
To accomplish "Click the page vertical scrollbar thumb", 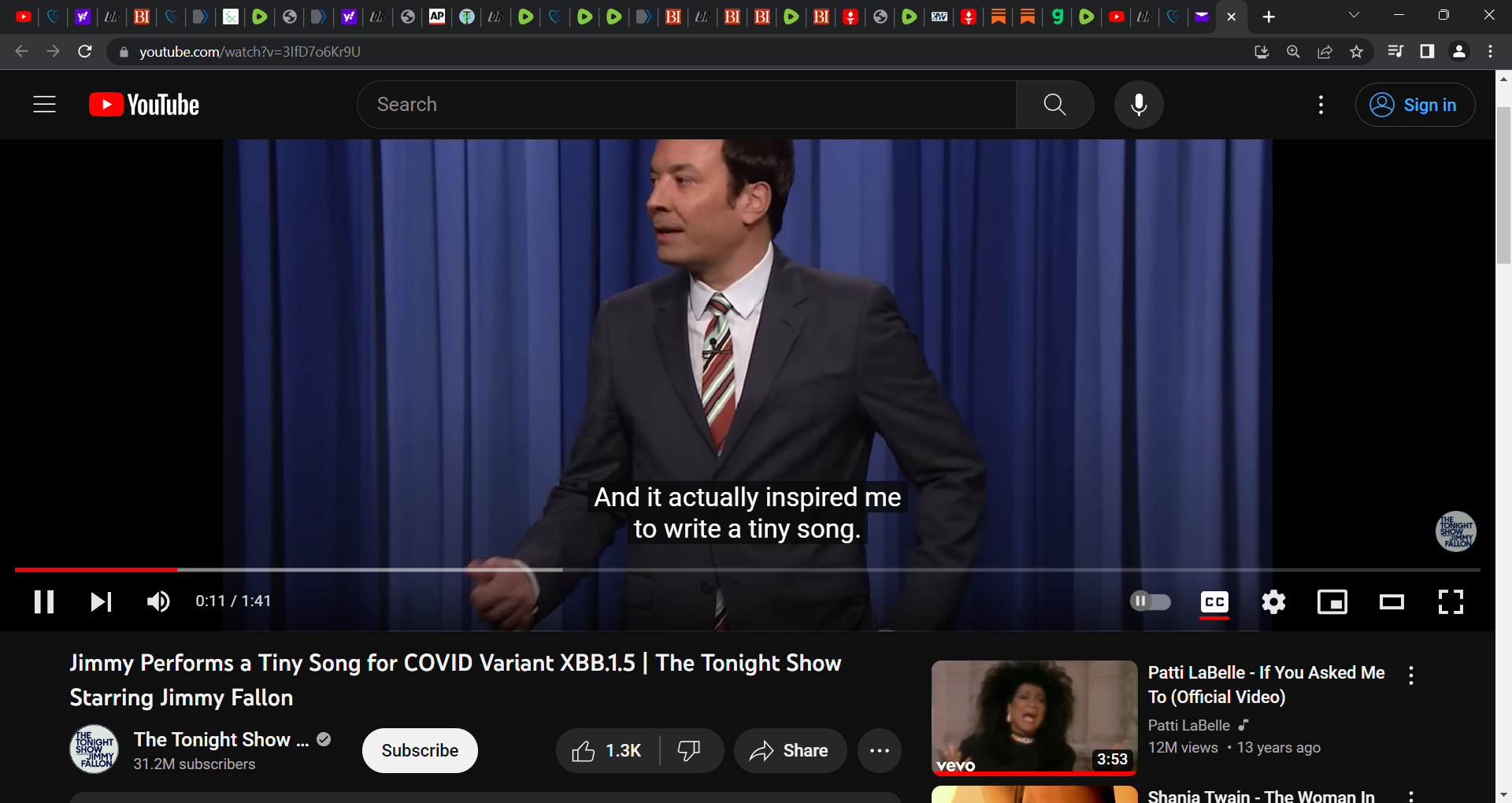I will [x=1503, y=185].
